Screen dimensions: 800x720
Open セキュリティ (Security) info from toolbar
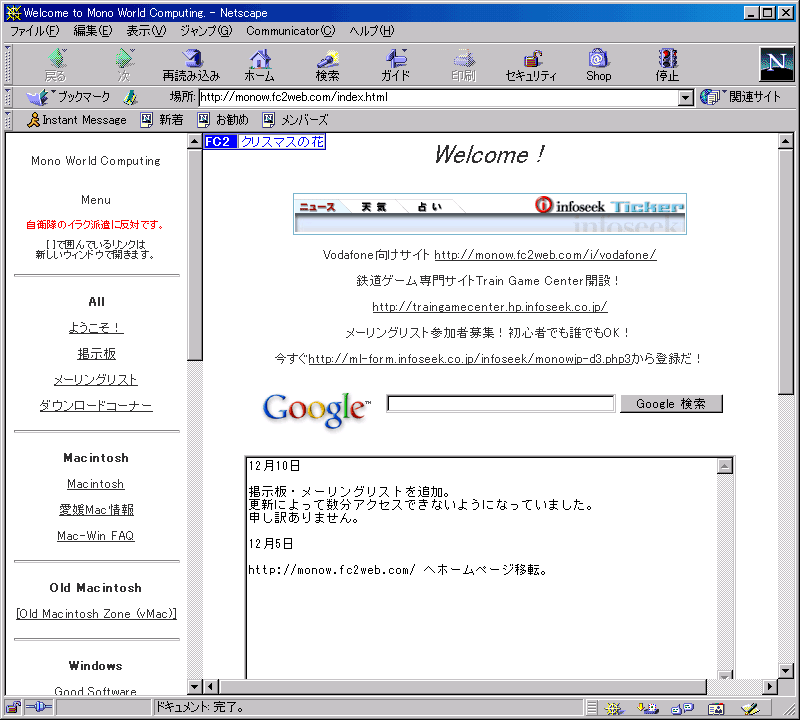pyautogui.click(x=531, y=65)
